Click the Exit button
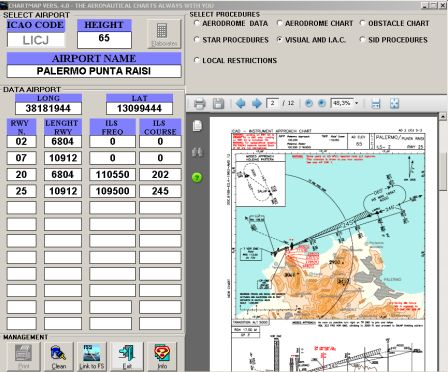Image resolution: width=448 pixels, height=372 pixels. (x=127, y=356)
